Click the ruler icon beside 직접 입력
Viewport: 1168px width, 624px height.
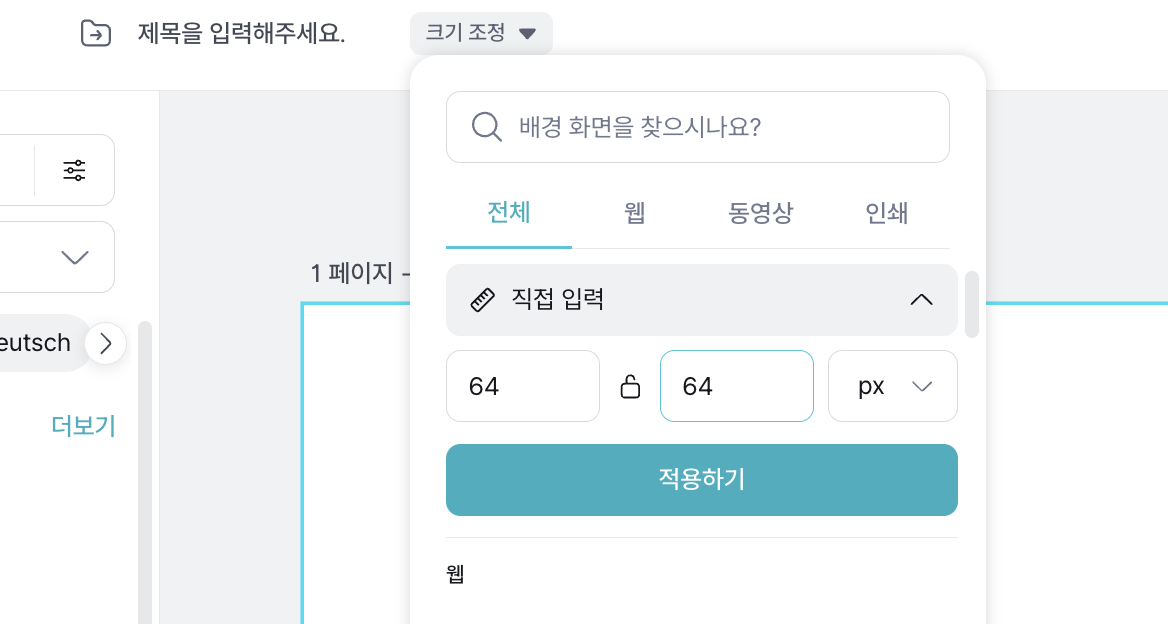(x=482, y=299)
